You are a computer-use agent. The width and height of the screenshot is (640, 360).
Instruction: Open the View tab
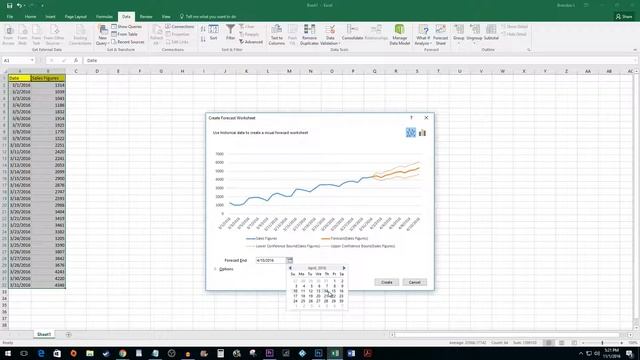166,17
